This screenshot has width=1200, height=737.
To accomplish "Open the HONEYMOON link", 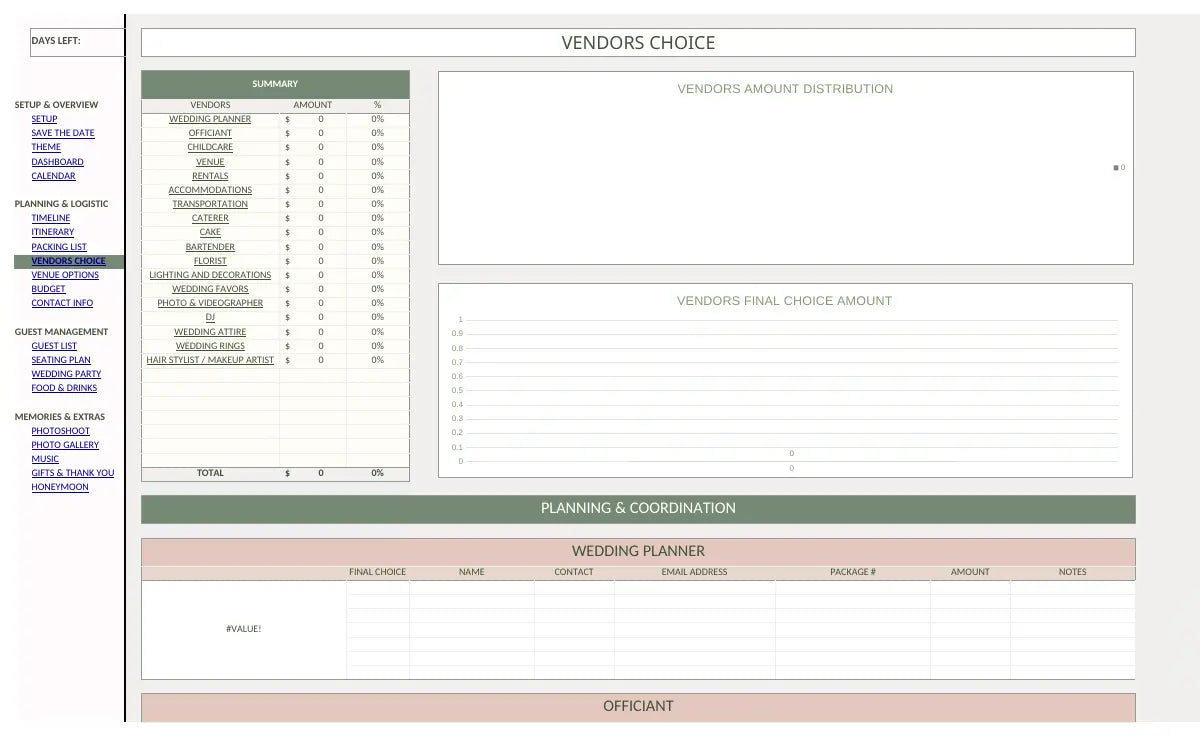I will coord(60,487).
